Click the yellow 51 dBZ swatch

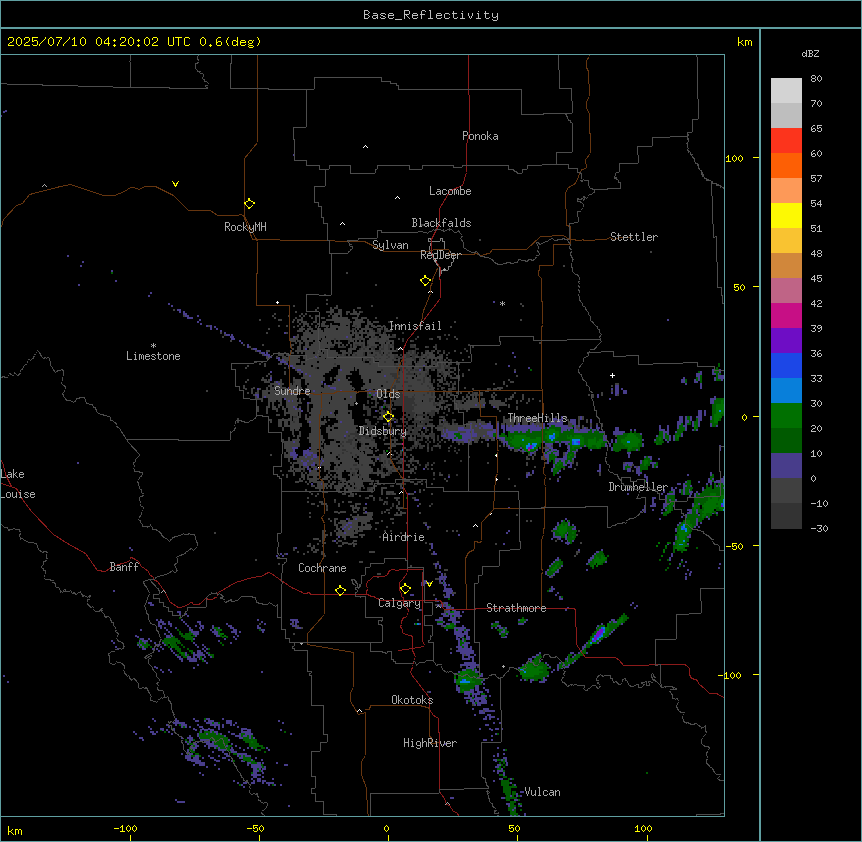[786, 215]
